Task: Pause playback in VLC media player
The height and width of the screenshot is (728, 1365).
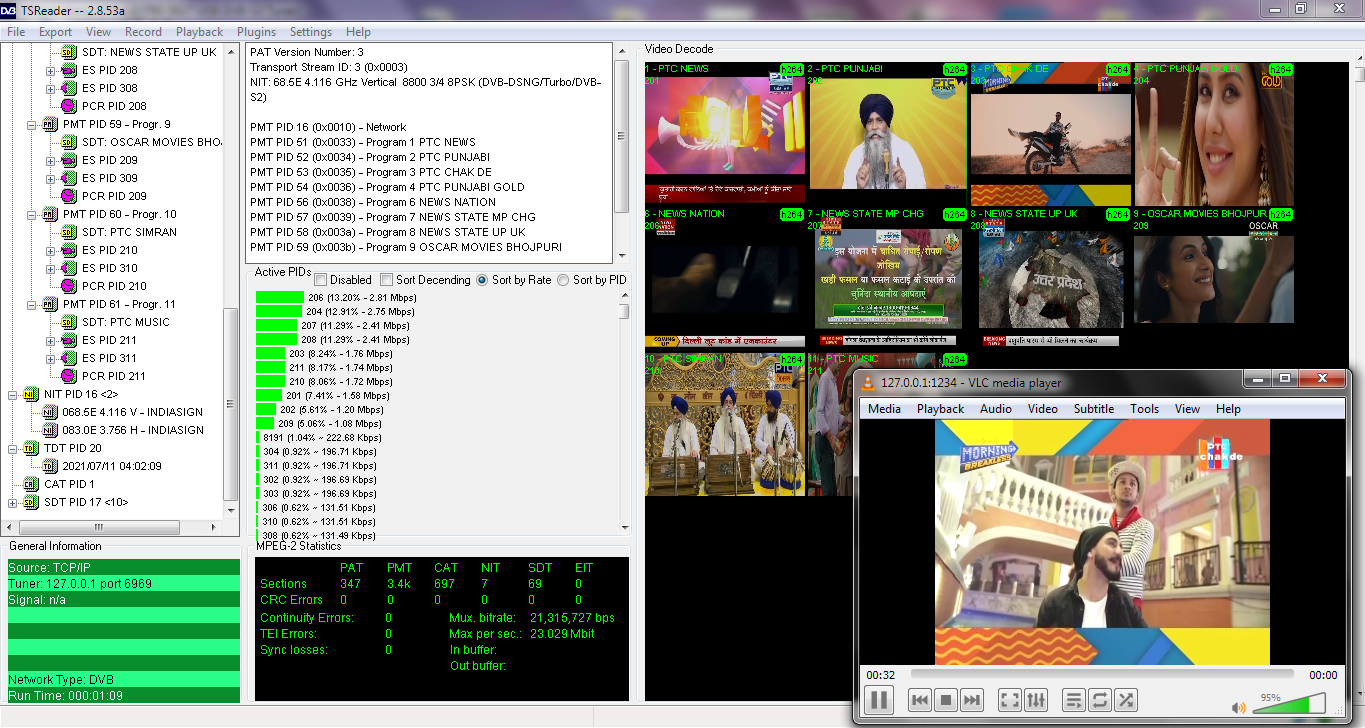Action: point(879,700)
